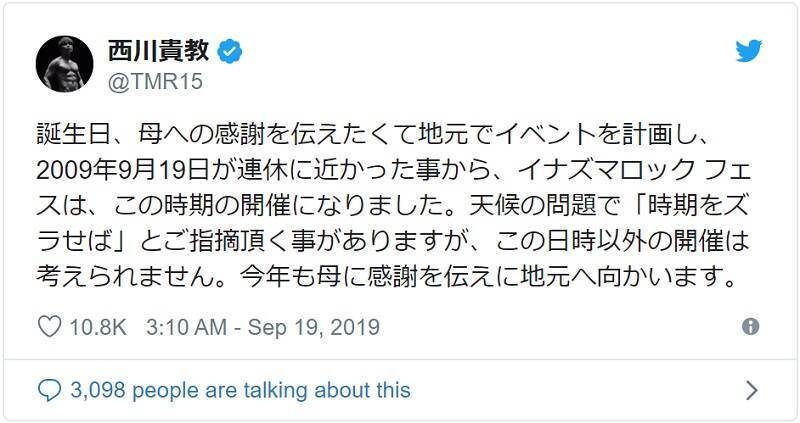This screenshot has width=800, height=423.
Task: Open the shirtless profile avatar photo
Action: point(65,64)
